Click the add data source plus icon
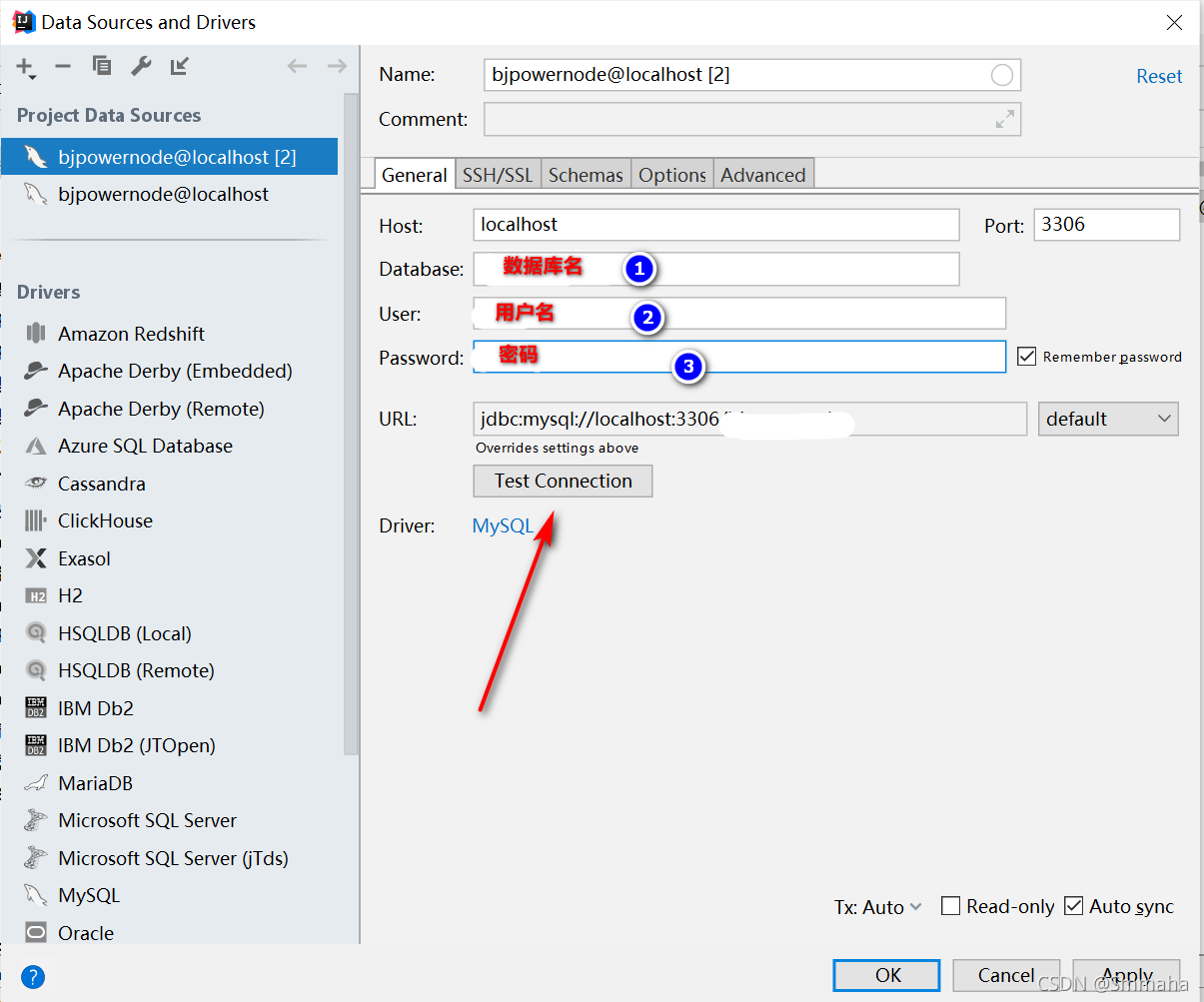Viewport: 1204px width, 1002px height. [25, 67]
